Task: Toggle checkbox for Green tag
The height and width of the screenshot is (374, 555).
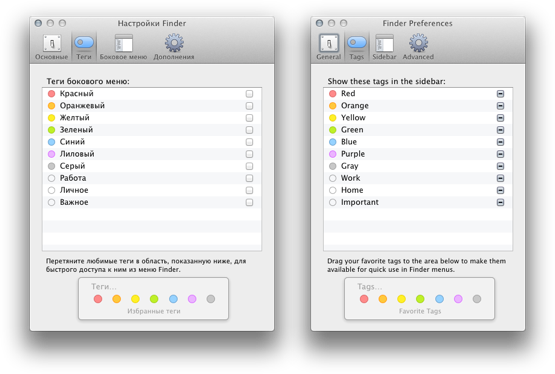Action: [500, 130]
